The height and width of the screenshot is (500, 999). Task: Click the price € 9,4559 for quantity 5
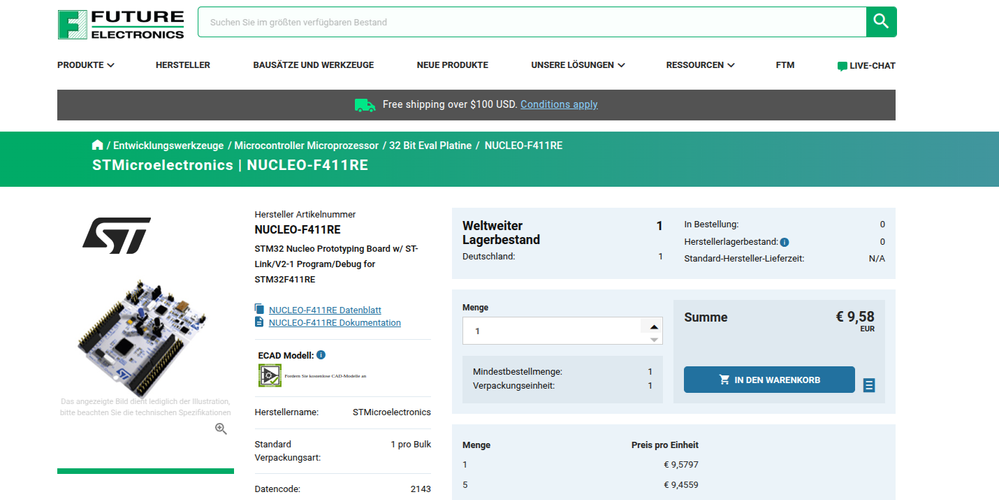point(681,485)
